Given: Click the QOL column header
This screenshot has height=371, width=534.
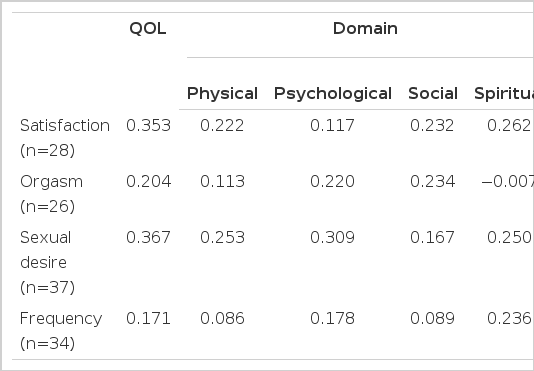Looking at the screenshot, I should (x=148, y=28).
